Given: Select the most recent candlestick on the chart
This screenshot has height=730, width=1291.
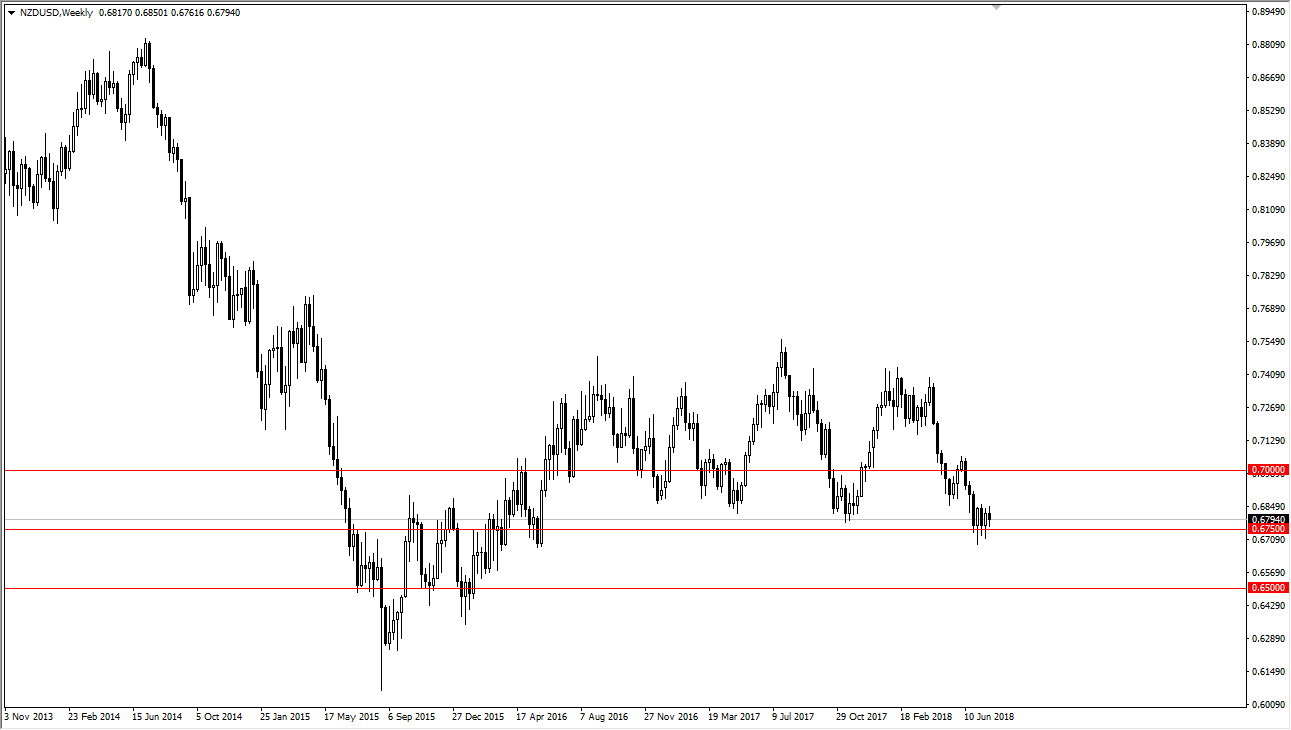Looking at the screenshot, I should (x=990, y=515).
